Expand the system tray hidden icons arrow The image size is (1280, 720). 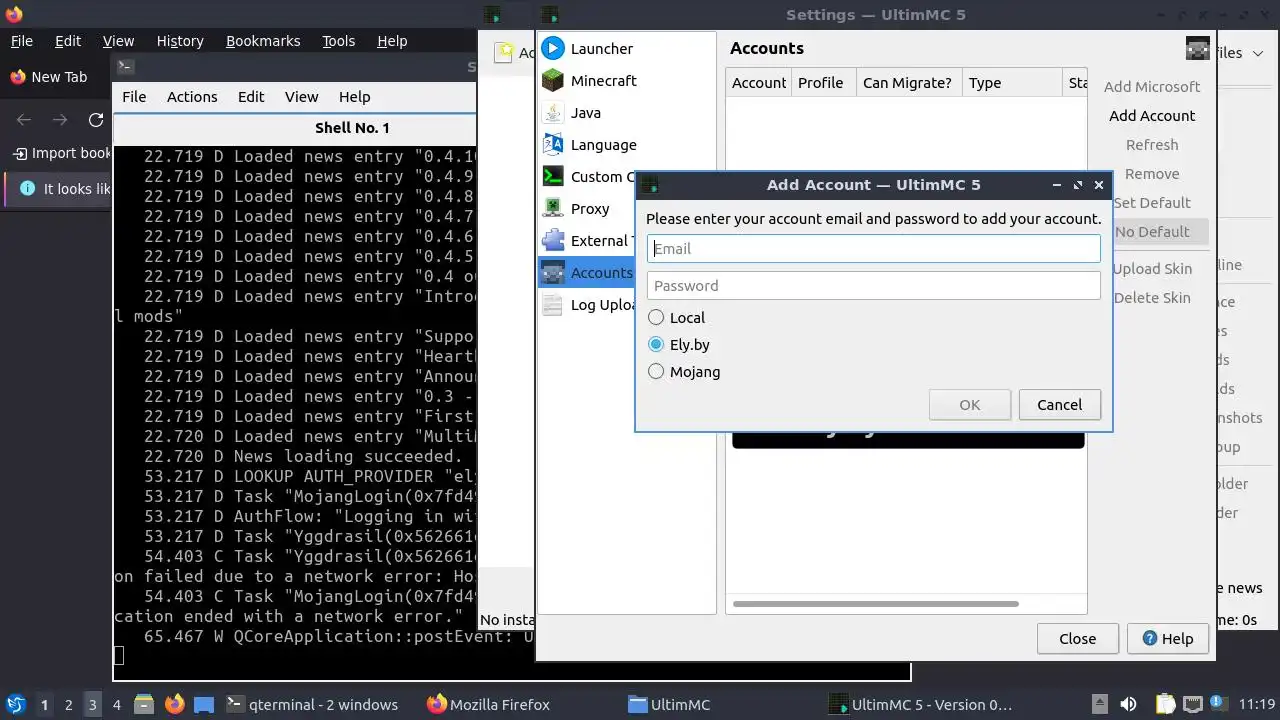coord(1099,704)
